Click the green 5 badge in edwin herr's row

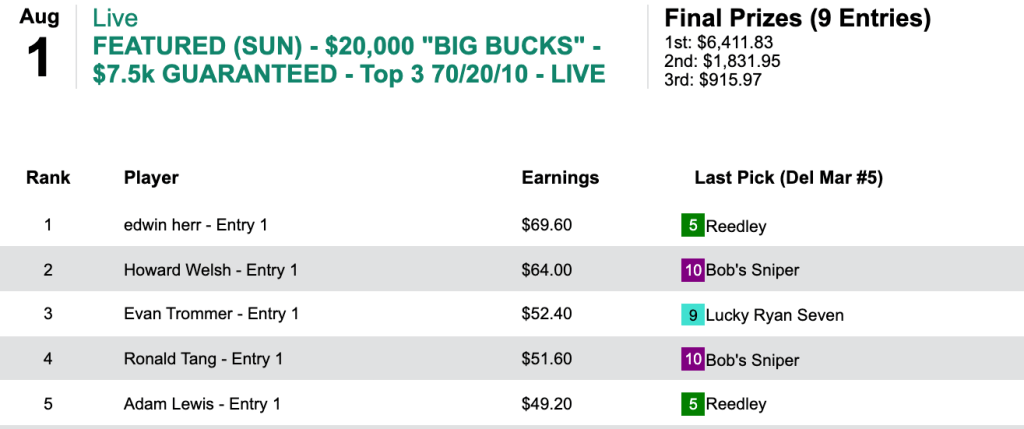click(x=692, y=225)
